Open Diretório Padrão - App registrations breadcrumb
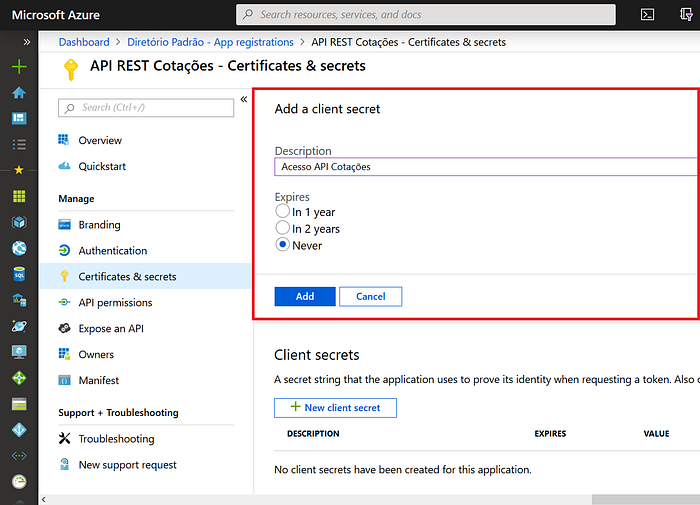The image size is (700, 505). click(210, 42)
